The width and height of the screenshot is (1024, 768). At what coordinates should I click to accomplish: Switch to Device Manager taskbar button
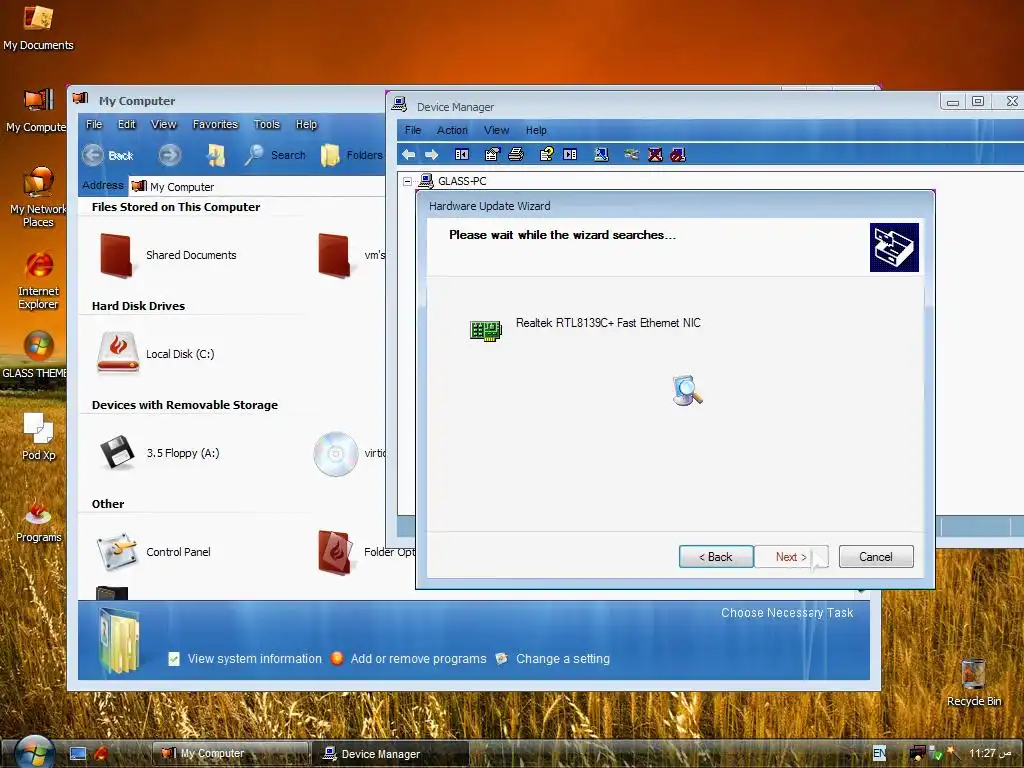pos(391,754)
